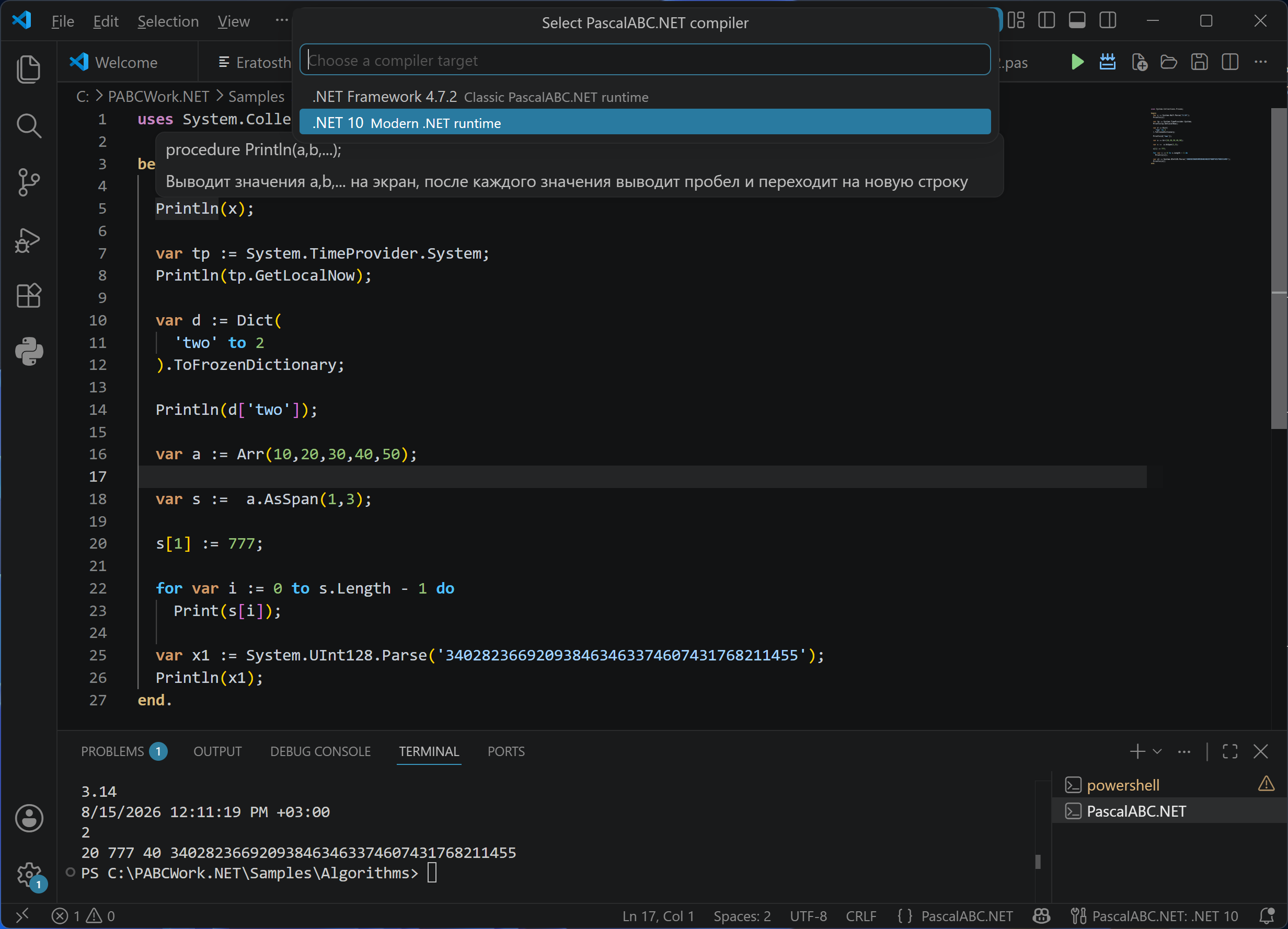The width and height of the screenshot is (1288, 929).
Task: Show errors and warnings count in status bar
Action: coord(84,915)
